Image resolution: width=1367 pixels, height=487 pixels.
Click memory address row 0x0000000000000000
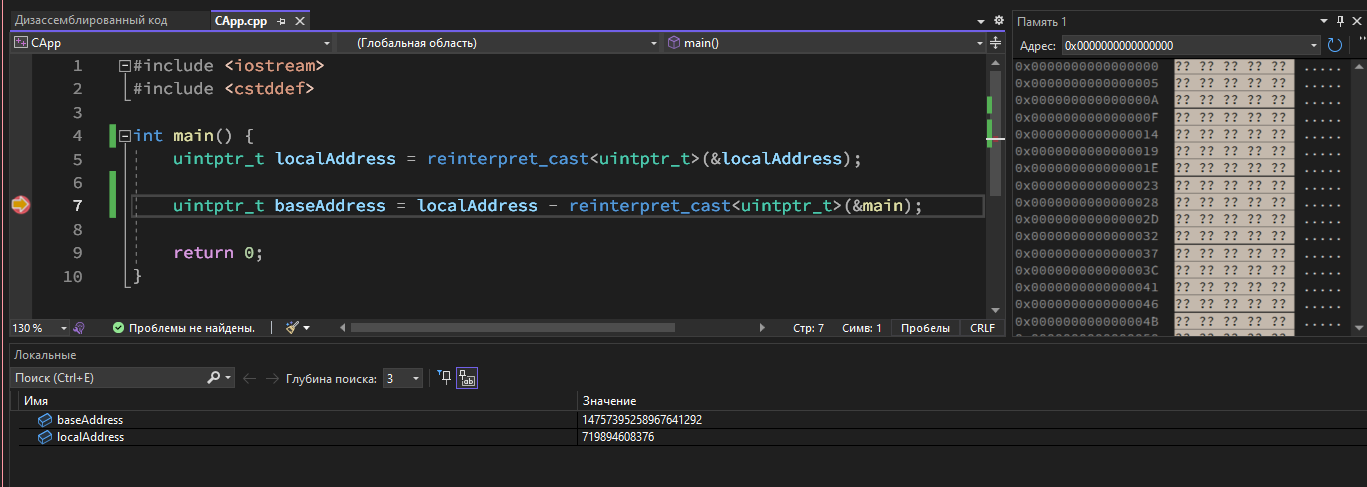click(1087, 66)
